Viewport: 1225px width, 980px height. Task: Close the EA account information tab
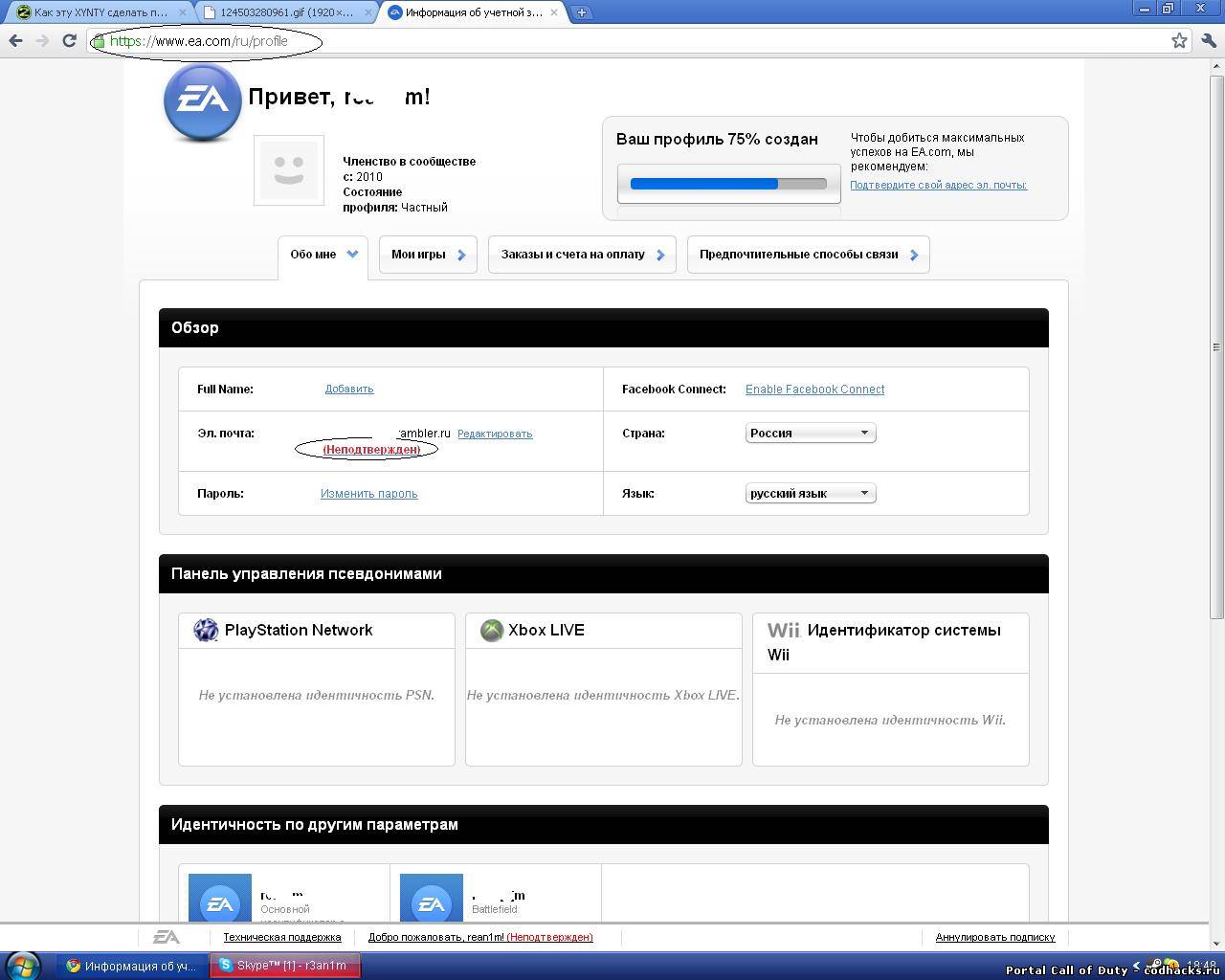point(554,12)
